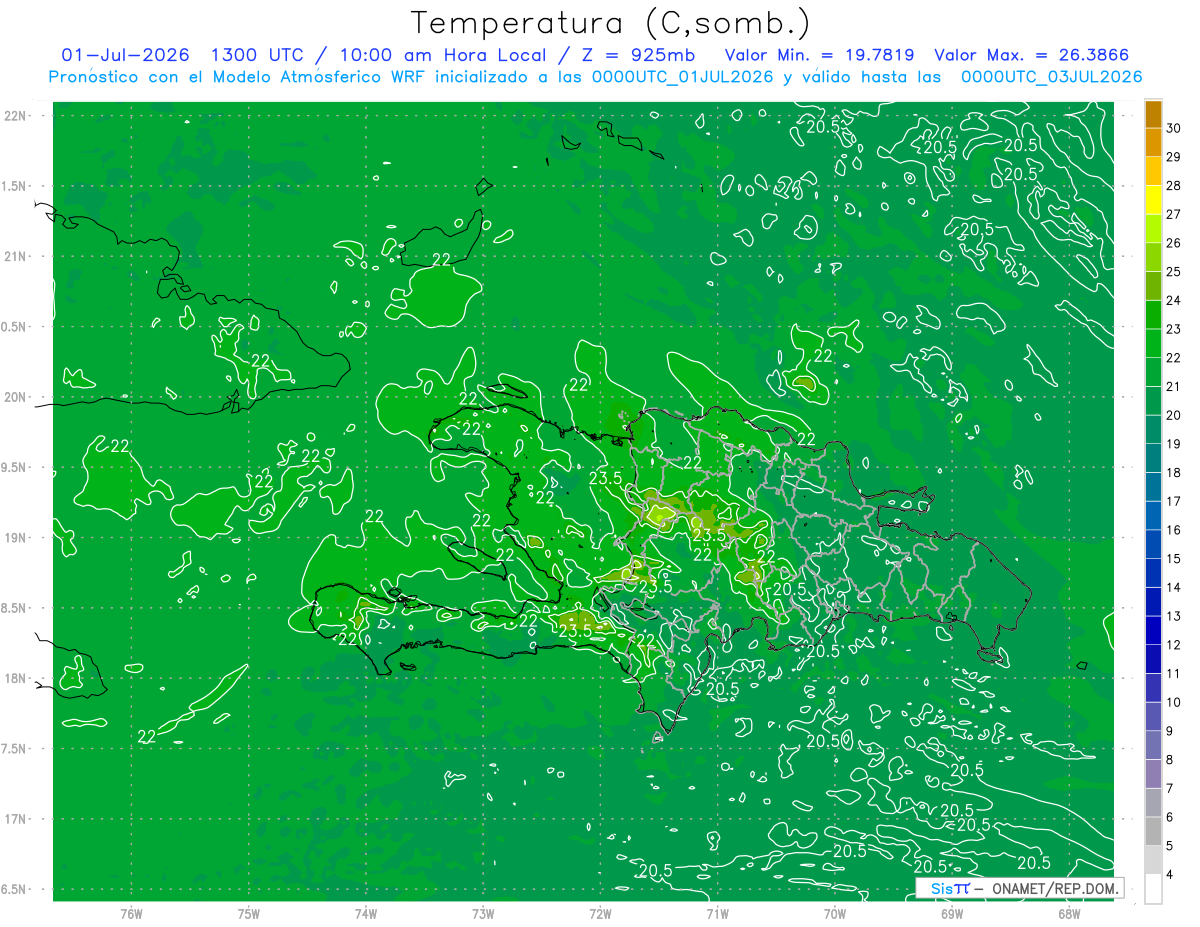The width and height of the screenshot is (1200, 927).
Task: Pick the purple legend swatch between 8 and 9
Action: (x=1153, y=746)
